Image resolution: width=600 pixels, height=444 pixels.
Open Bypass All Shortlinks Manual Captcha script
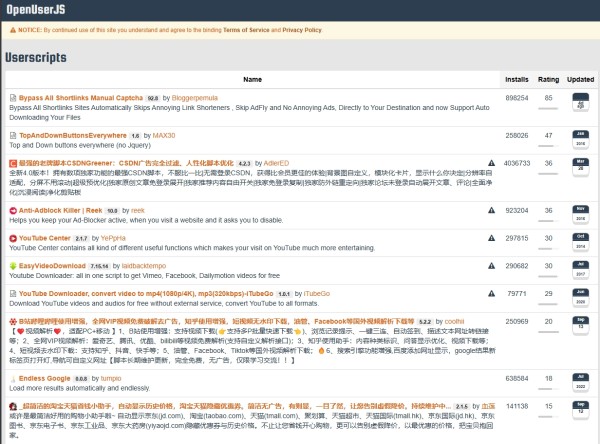coord(81,98)
